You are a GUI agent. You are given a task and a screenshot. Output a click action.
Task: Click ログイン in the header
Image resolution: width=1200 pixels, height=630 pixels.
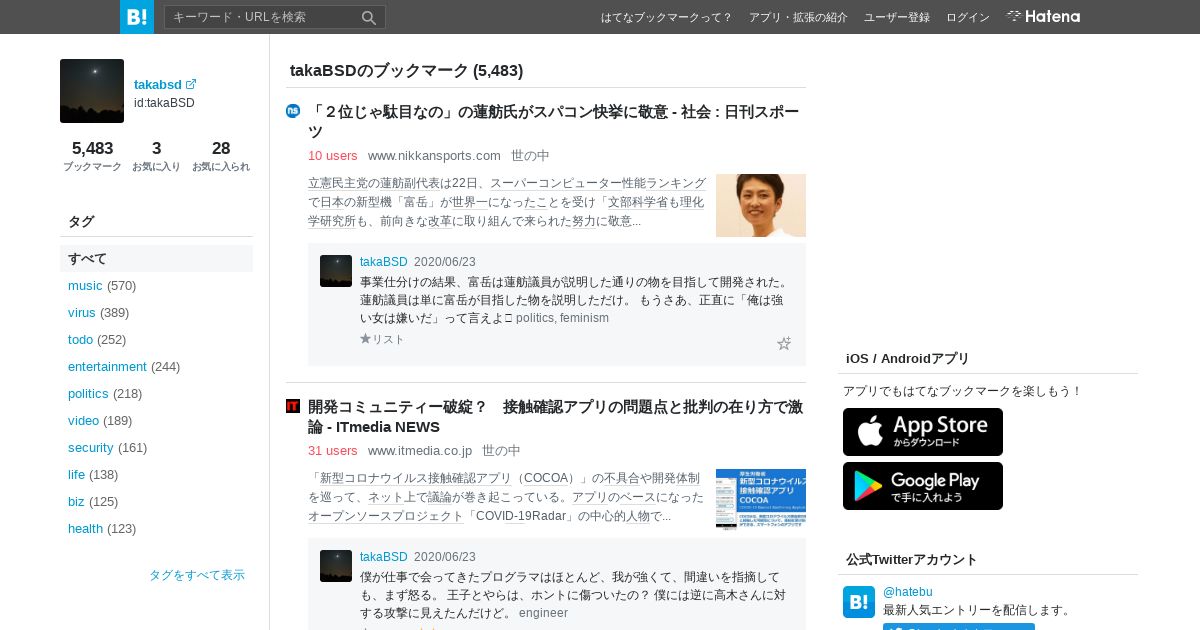(968, 17)
